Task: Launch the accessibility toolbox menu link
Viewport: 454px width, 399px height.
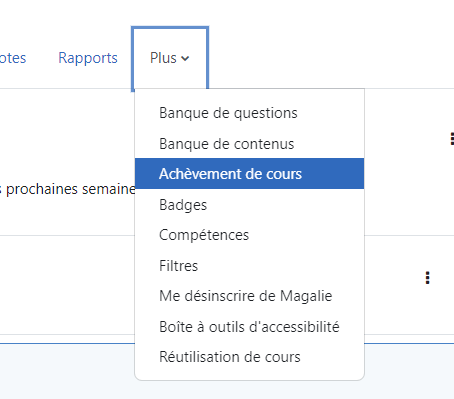Action: point(249,327)
